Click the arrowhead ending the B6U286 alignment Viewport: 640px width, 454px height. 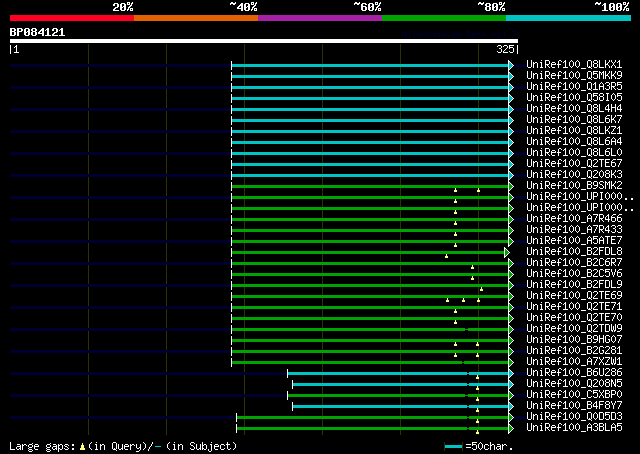click(512, 373)
